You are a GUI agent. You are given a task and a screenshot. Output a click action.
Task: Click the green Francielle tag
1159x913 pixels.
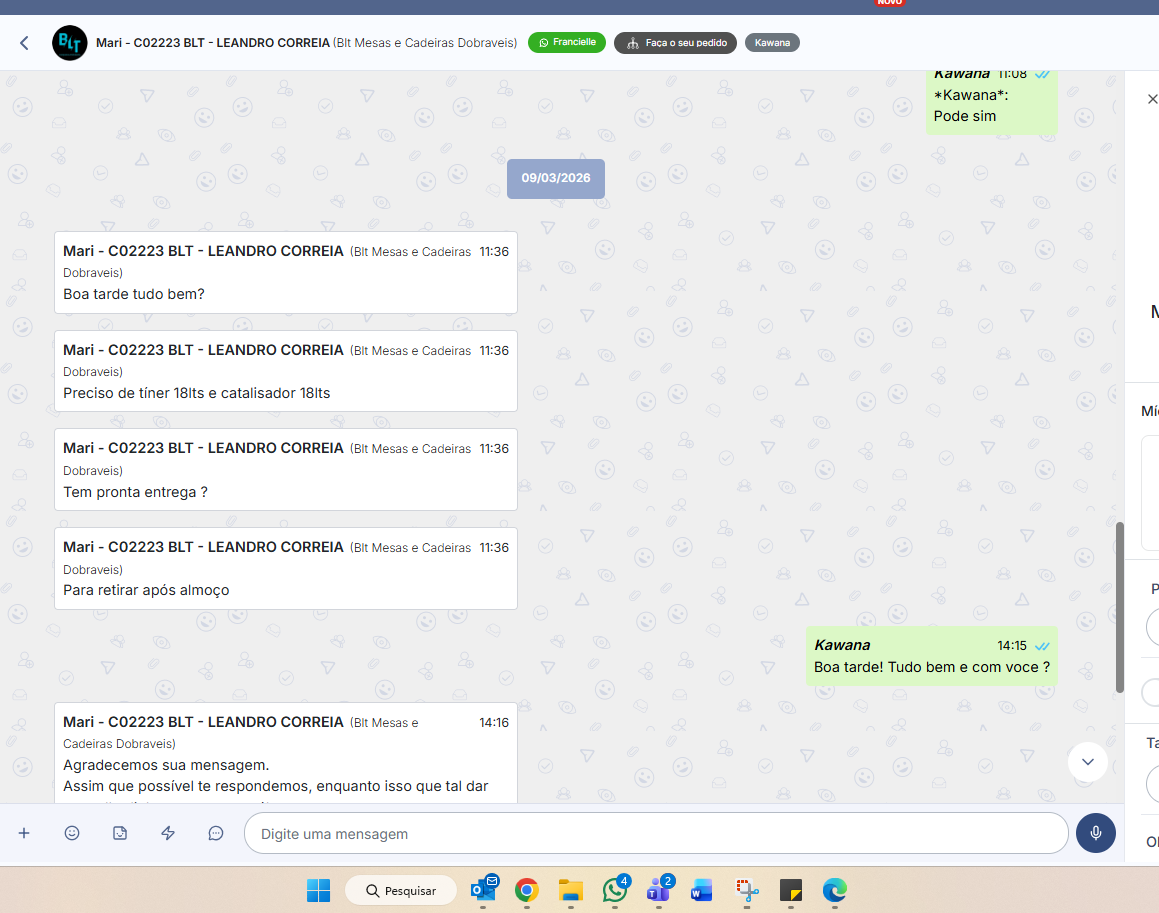tap(566, 43)
